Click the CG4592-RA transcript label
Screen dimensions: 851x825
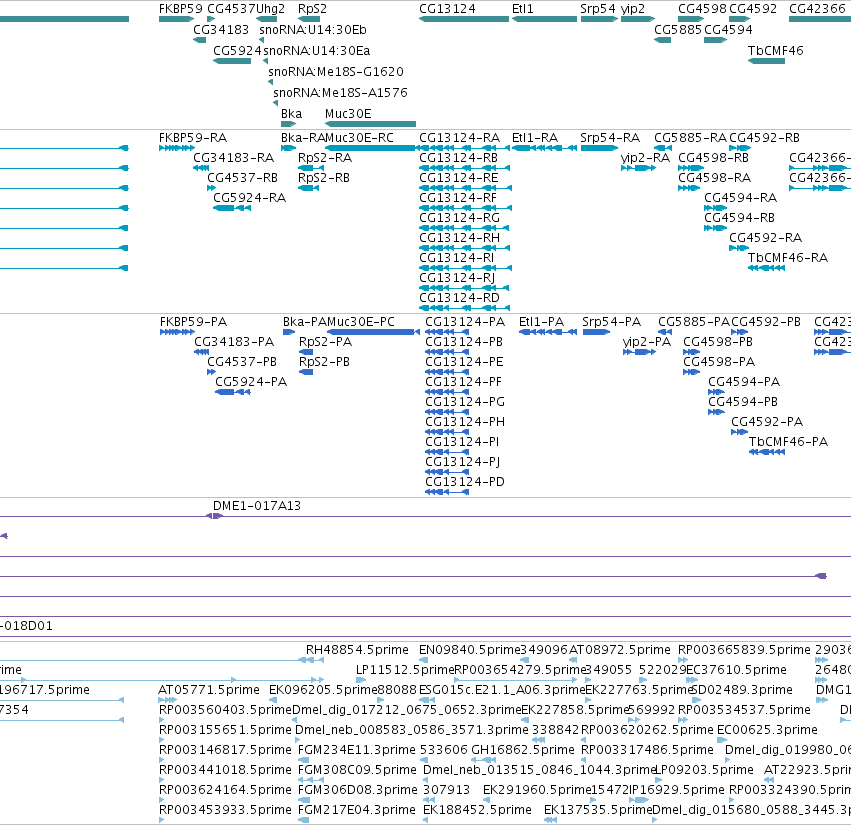tap(765, 238)
